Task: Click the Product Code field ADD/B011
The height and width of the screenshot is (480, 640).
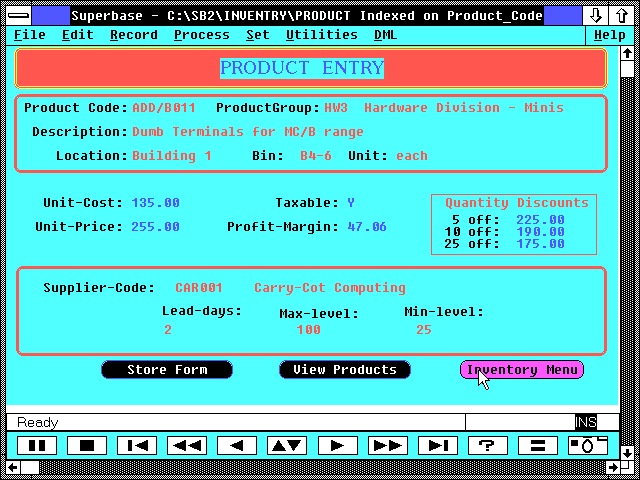Action: (164, 108)
